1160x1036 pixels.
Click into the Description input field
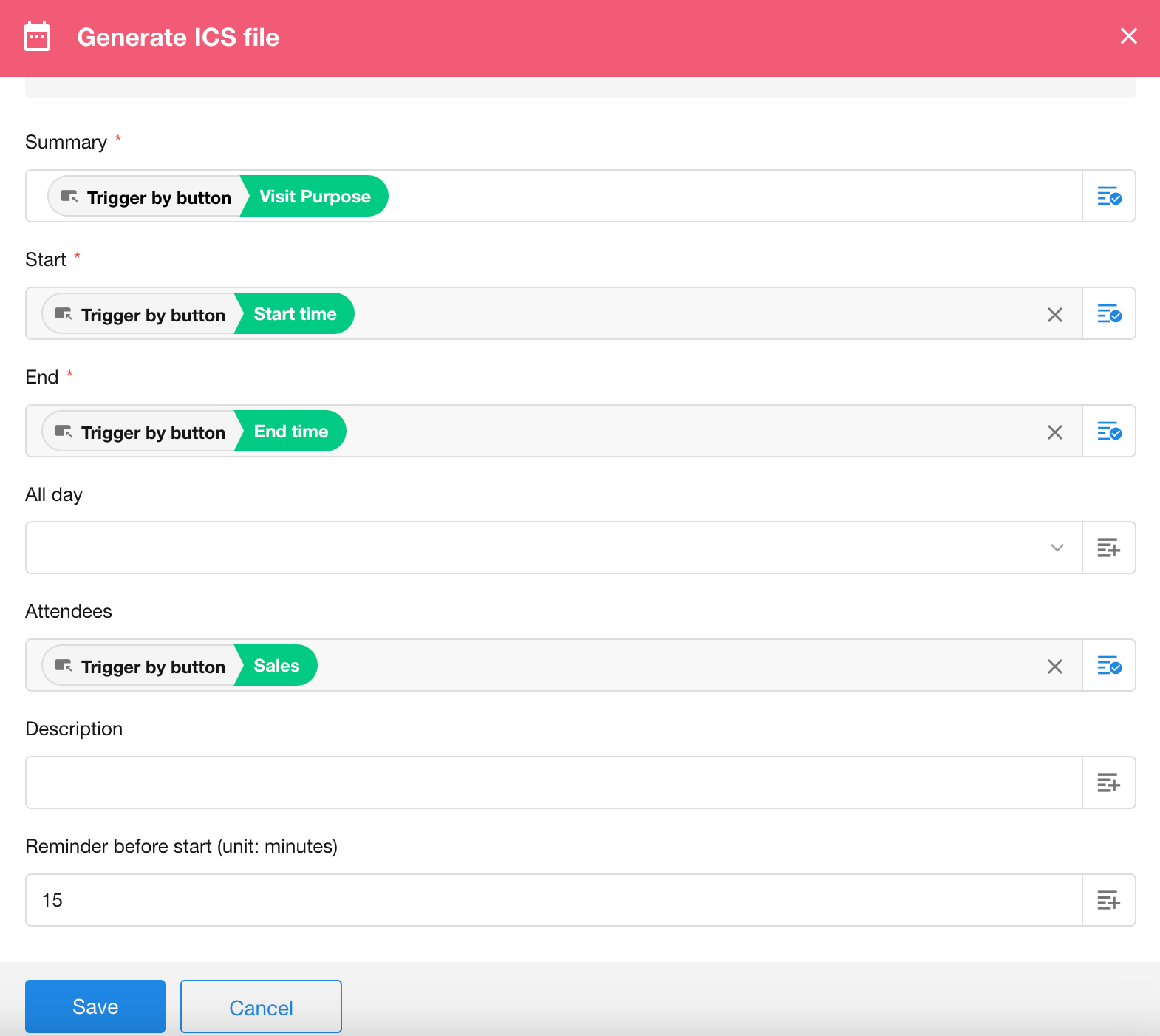[554, 783]
